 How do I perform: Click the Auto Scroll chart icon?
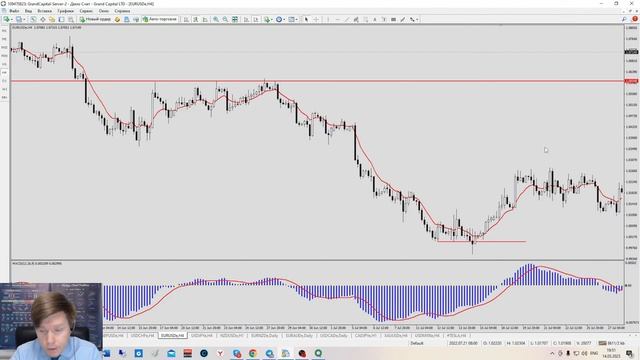(x=246, y=19)
